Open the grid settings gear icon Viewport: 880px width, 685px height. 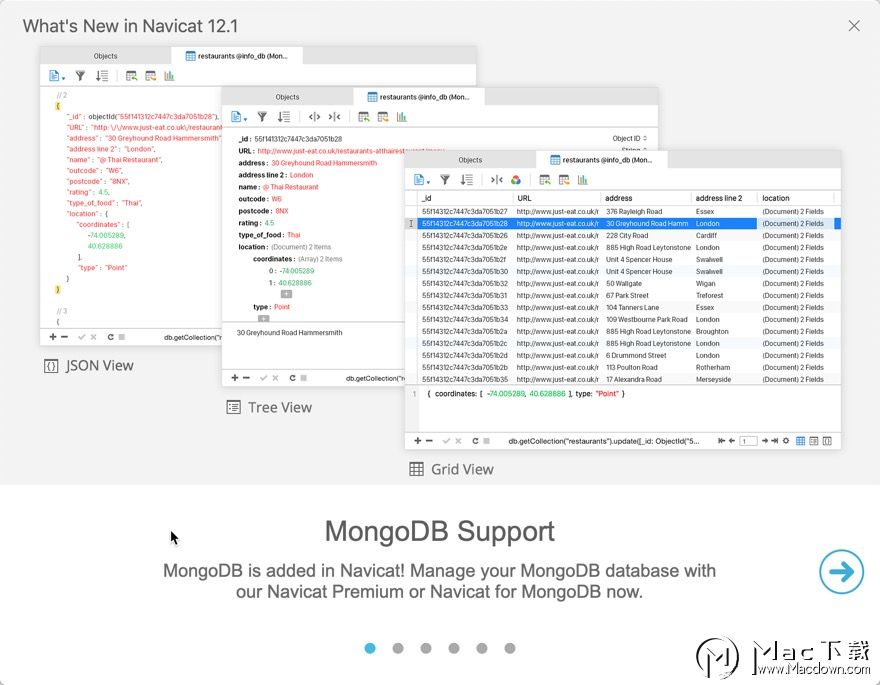[x=786, y=441]
